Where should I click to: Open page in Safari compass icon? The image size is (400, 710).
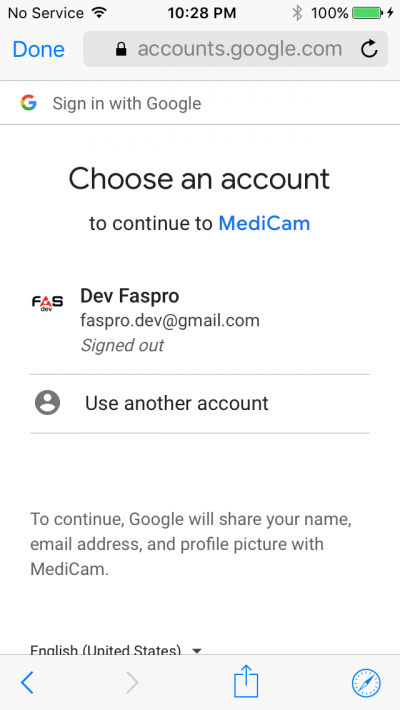[366, 682]
